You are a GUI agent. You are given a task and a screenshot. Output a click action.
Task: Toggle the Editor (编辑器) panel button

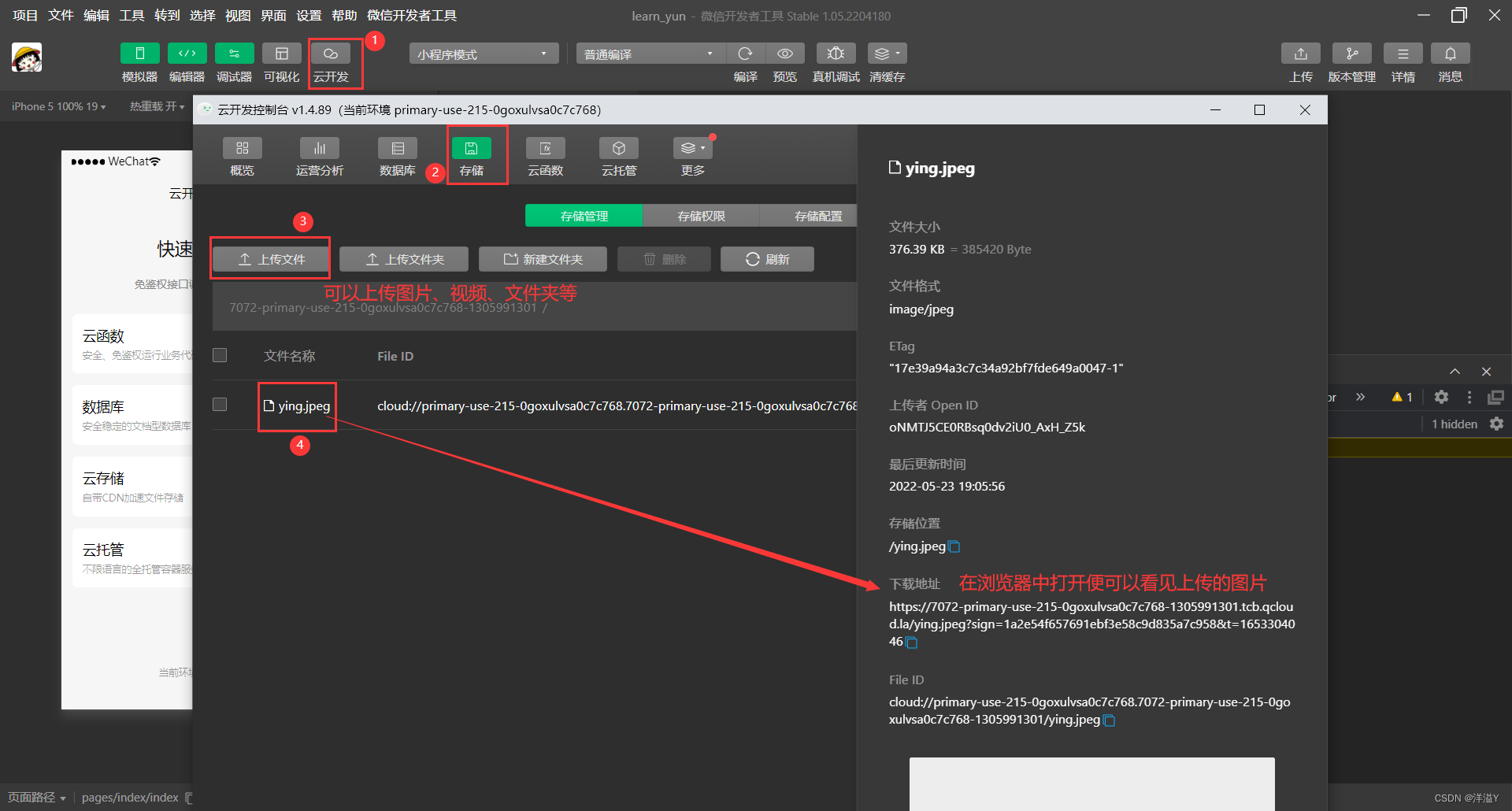click(187, 54)
